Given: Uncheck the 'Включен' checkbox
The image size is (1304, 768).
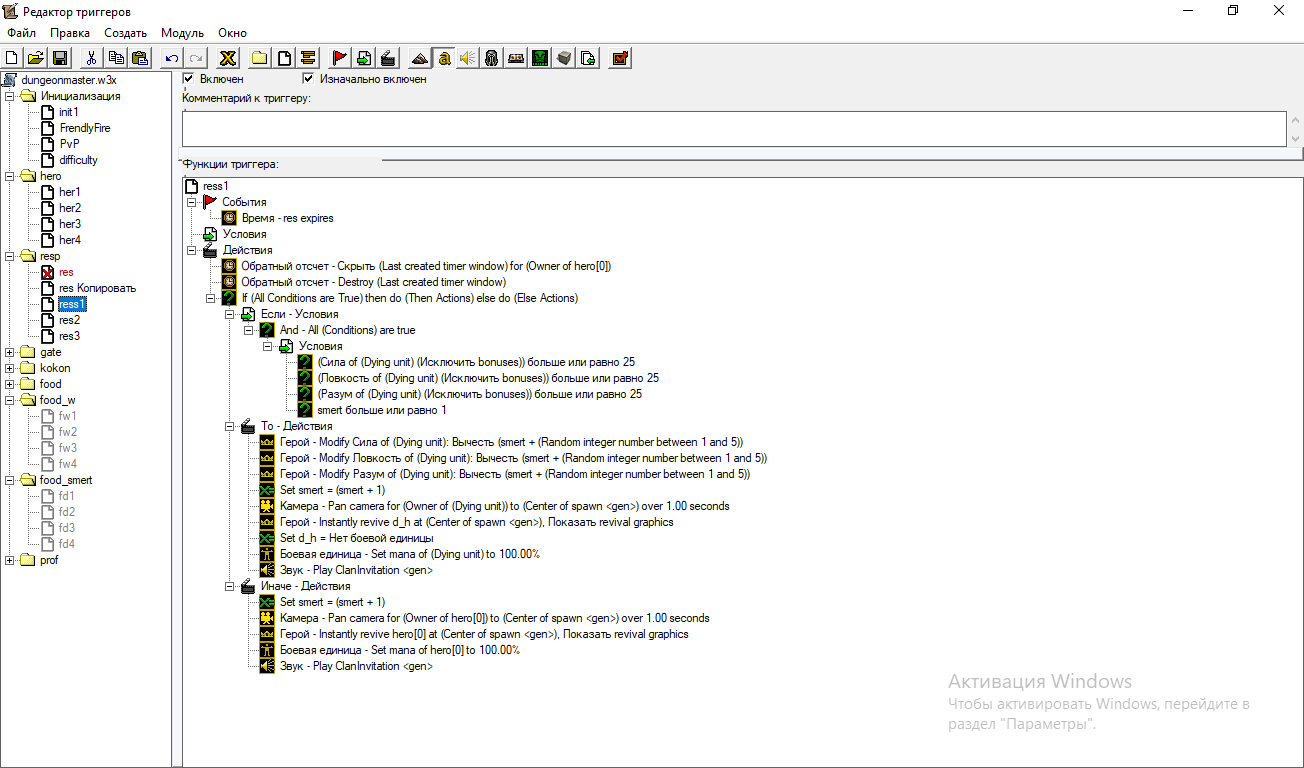Looking at the screenshot, I should [188, 78].
